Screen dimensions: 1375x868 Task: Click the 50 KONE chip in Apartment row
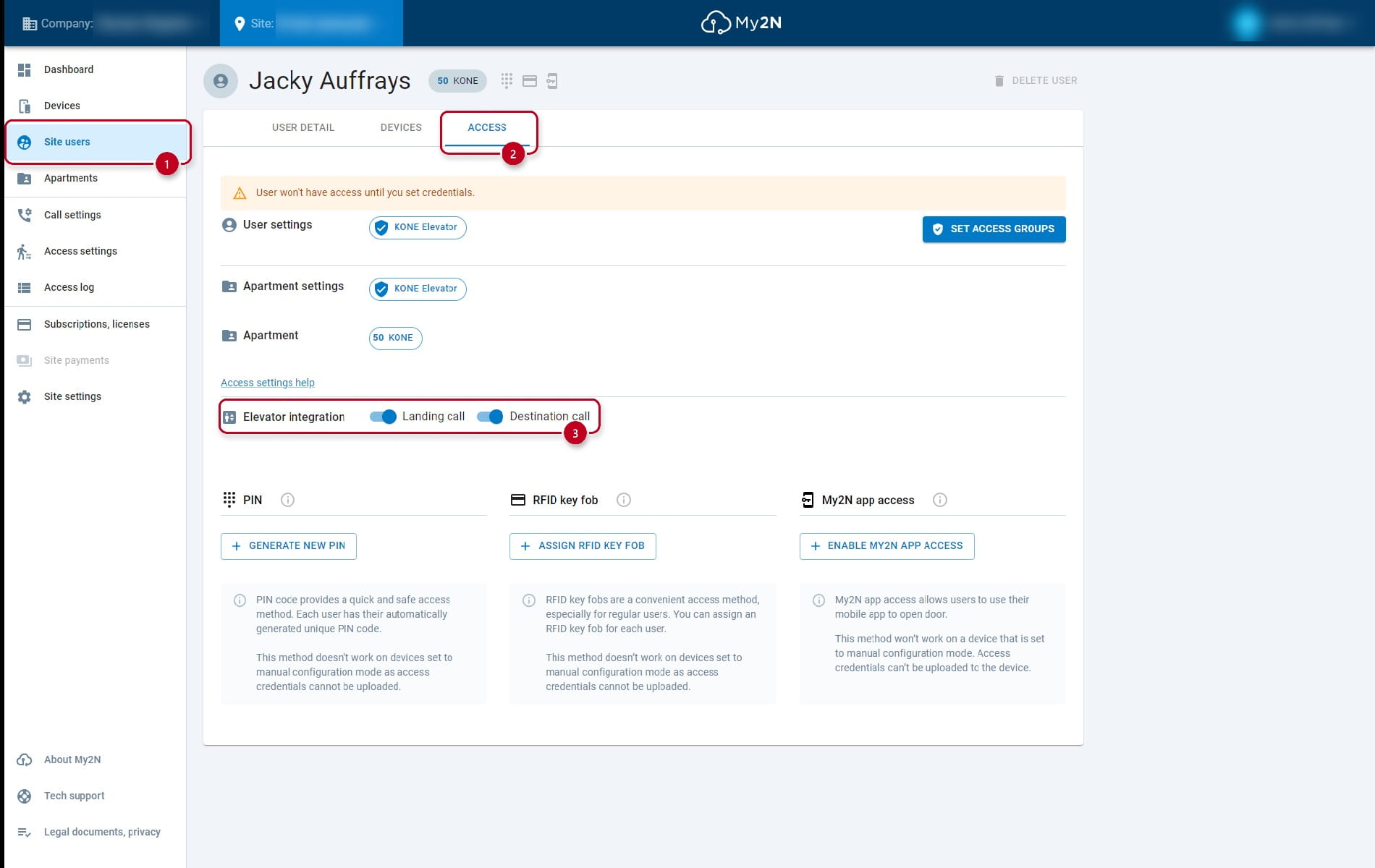point(395,338)
